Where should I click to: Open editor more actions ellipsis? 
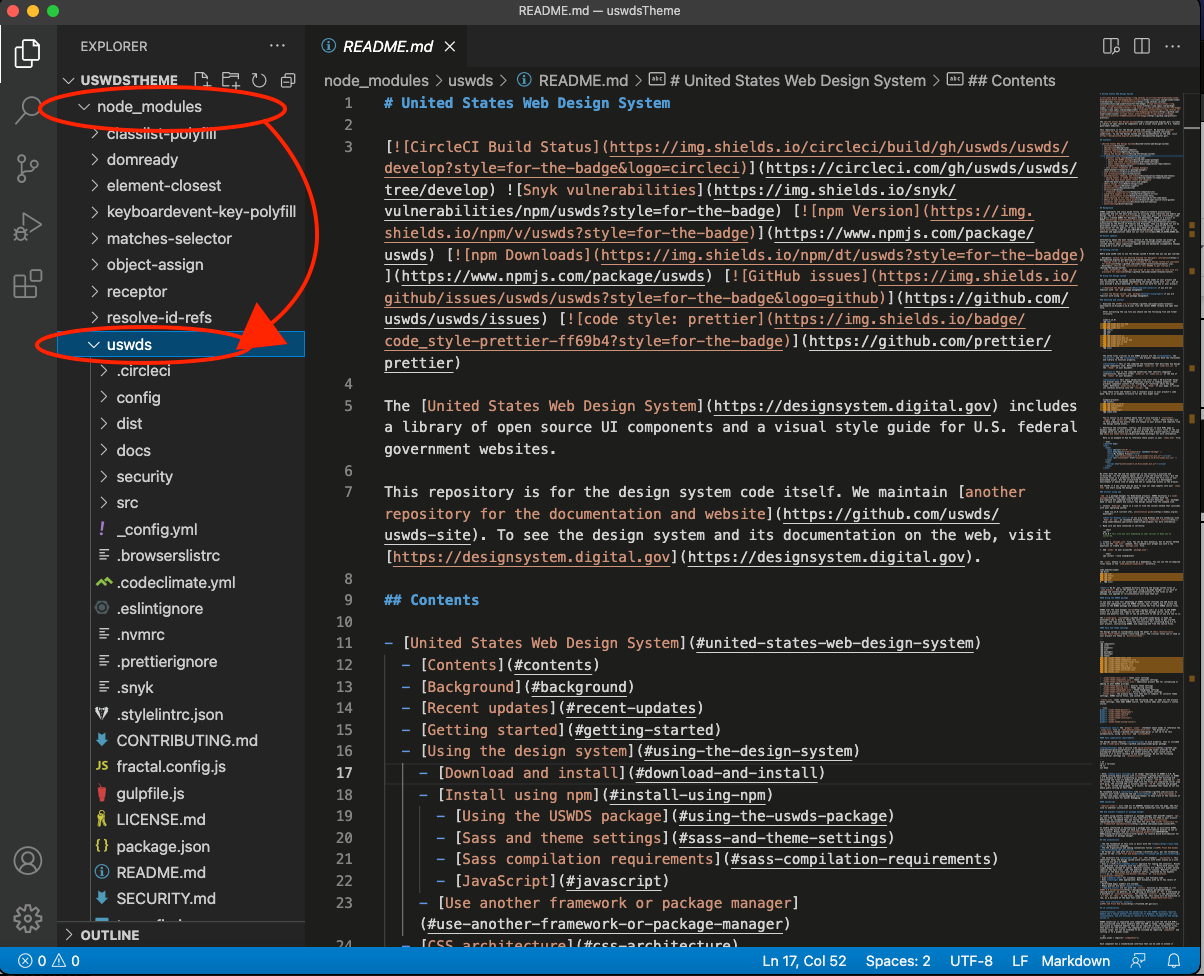(1172, 46)
